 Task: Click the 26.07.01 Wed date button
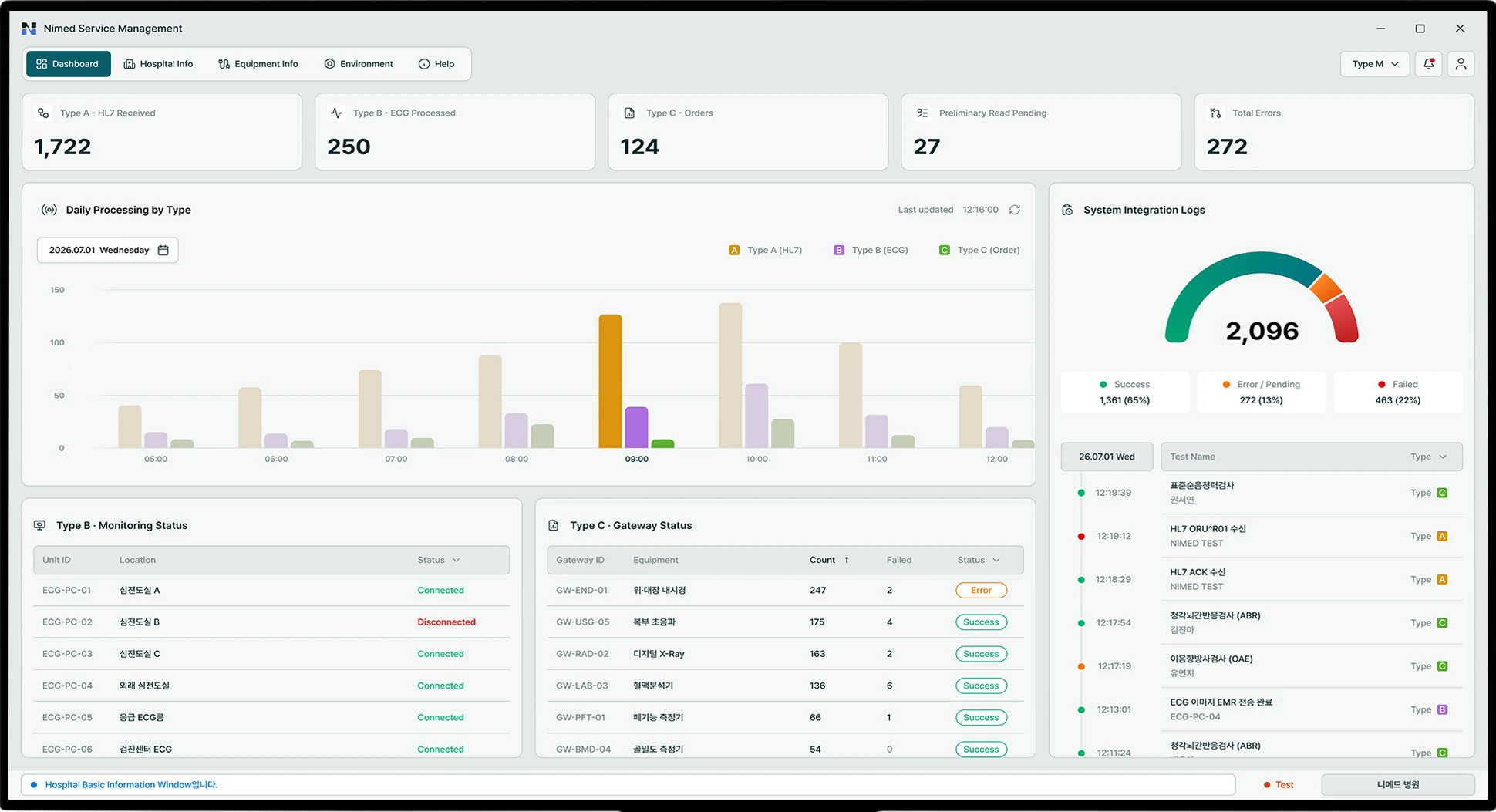[x=1107, y=457]
